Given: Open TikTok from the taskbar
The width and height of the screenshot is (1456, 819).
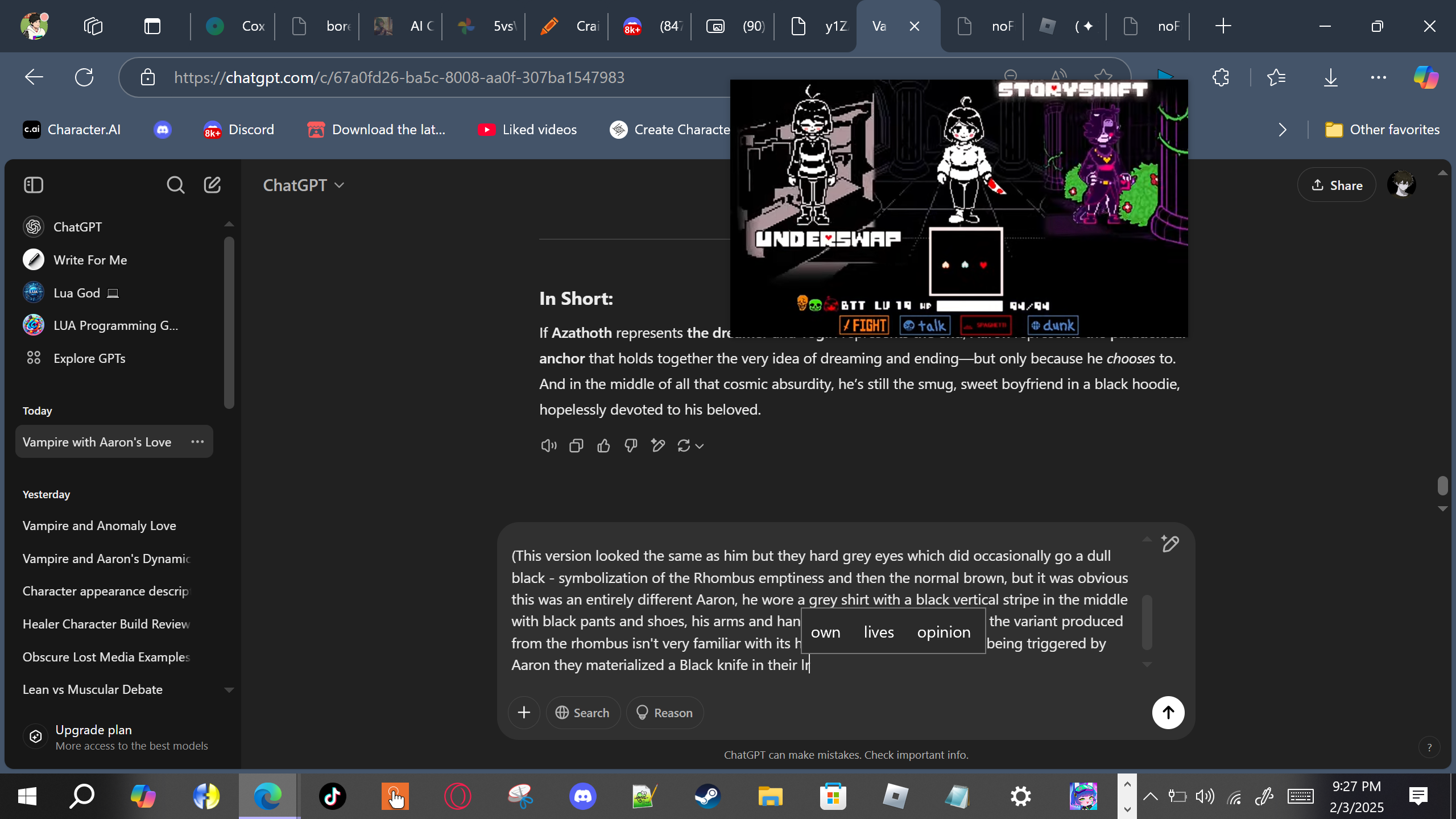Looking at the screenshot, I should point(333,796).
